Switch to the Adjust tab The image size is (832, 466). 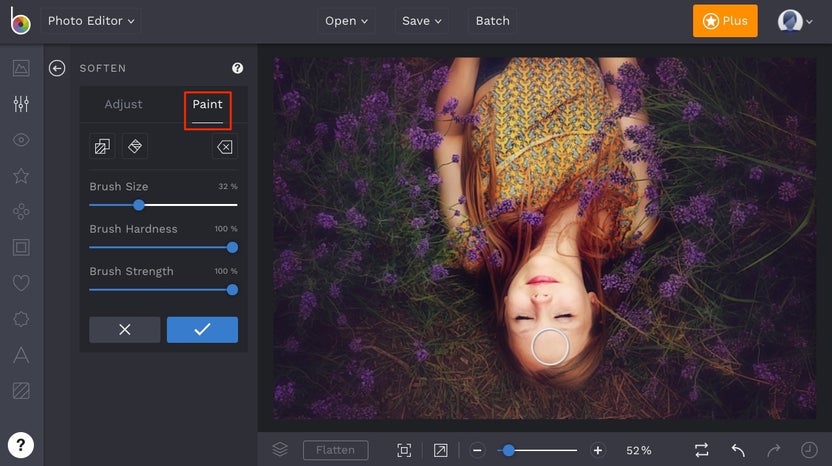124,105
